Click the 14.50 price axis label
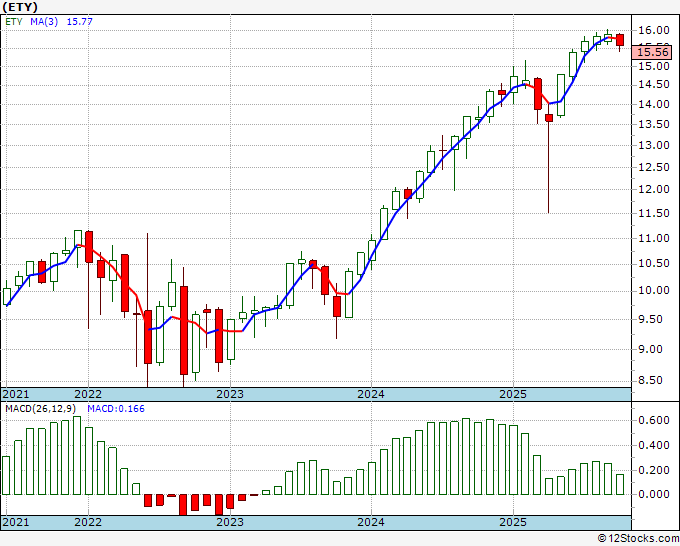 point(654,85)
